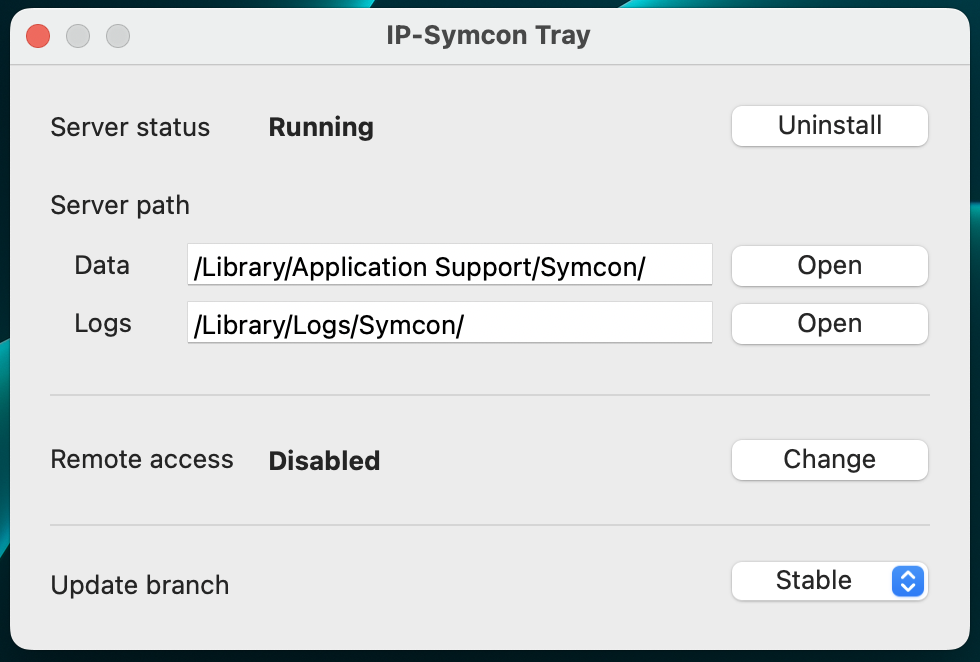Click the close window red circle
The image size is (980, 662).
coord(37,35)
